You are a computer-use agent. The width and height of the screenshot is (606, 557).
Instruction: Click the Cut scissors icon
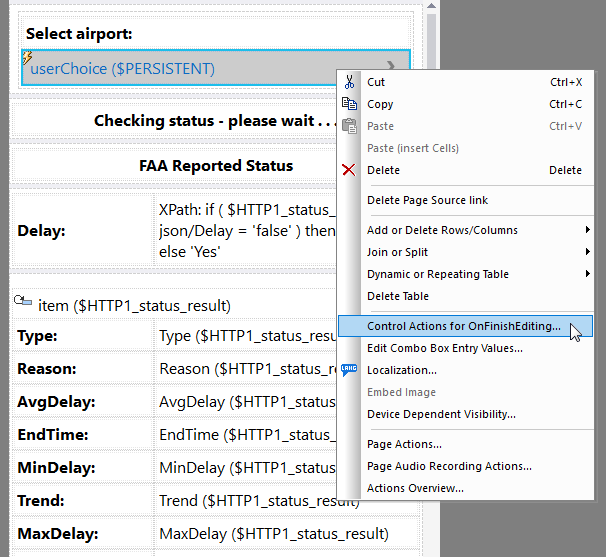(349, 82)
